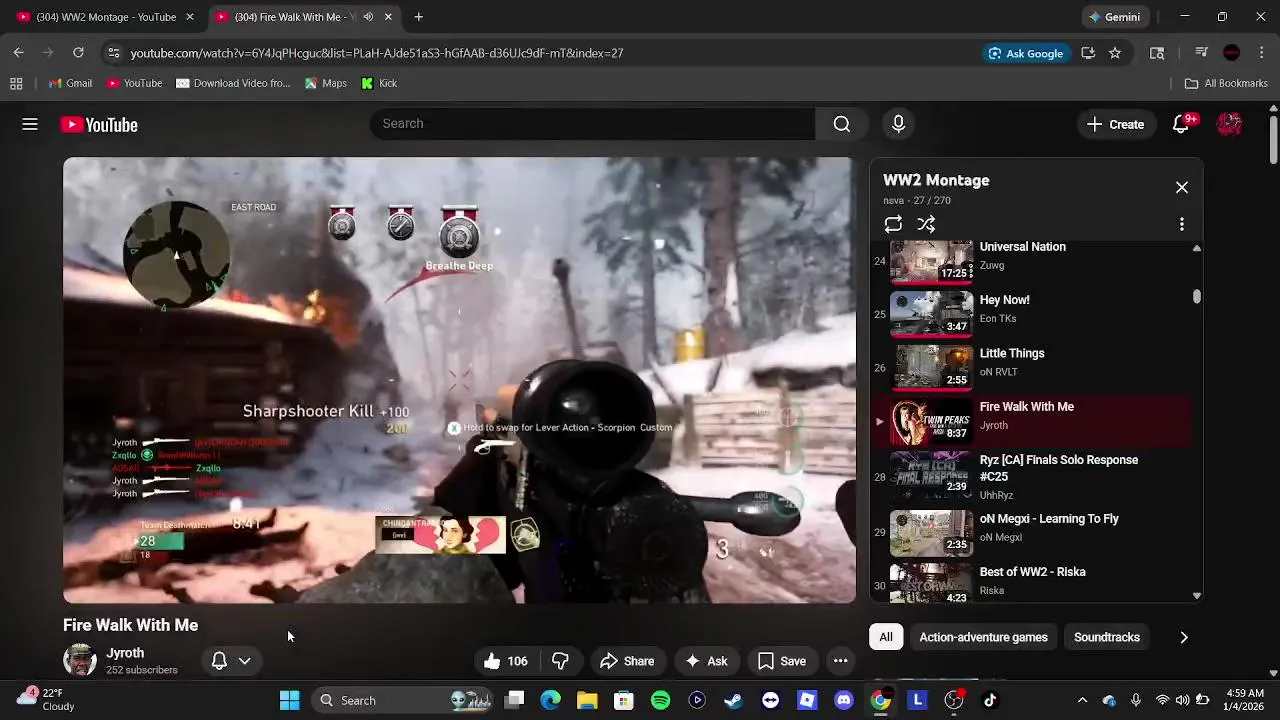The height and width of the screenshot is (720, 1280).
Task: Select the All filter chip
Action: coord(886,637)
